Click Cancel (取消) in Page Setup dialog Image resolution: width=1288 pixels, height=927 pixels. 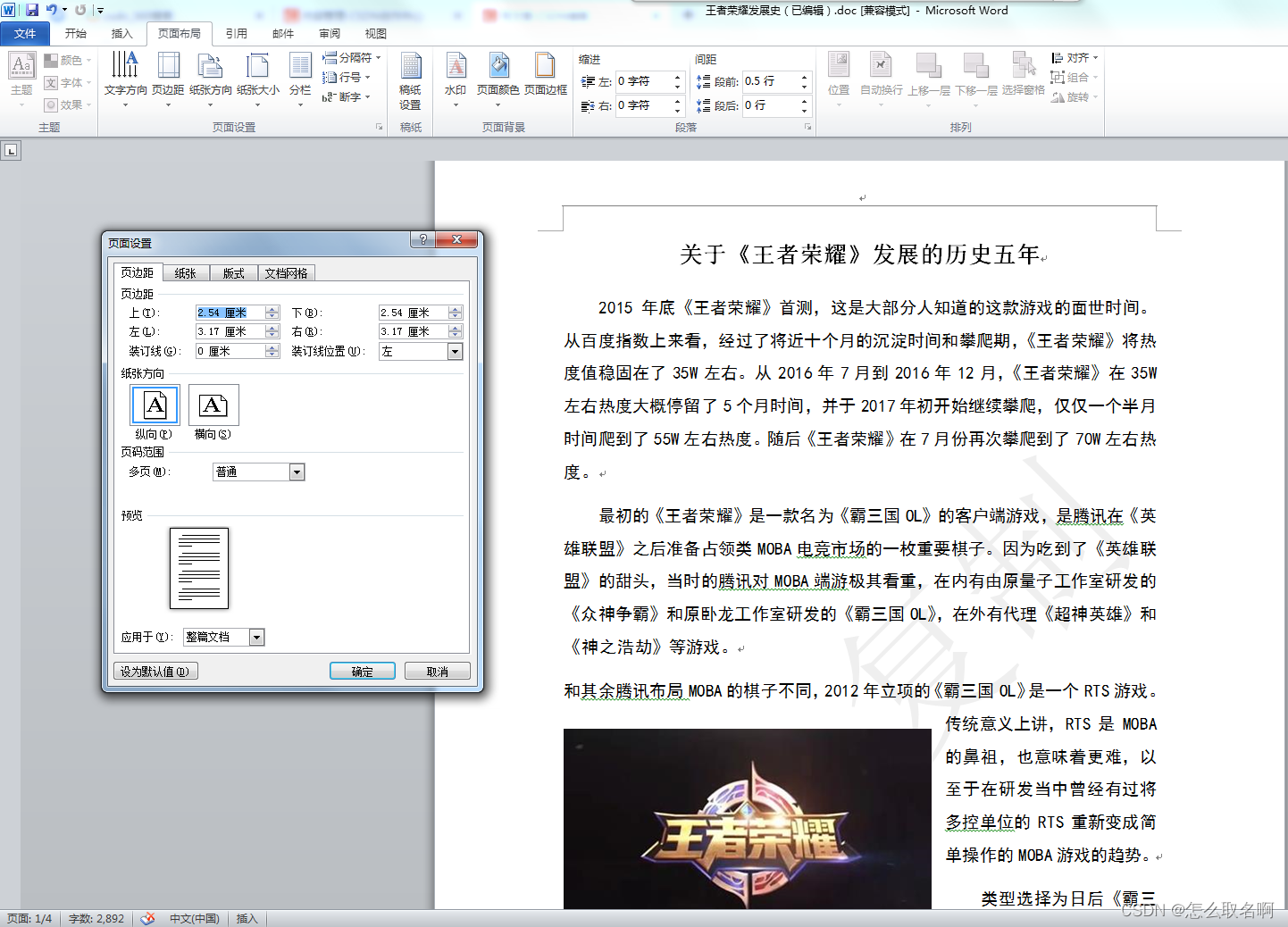[438, 672]
